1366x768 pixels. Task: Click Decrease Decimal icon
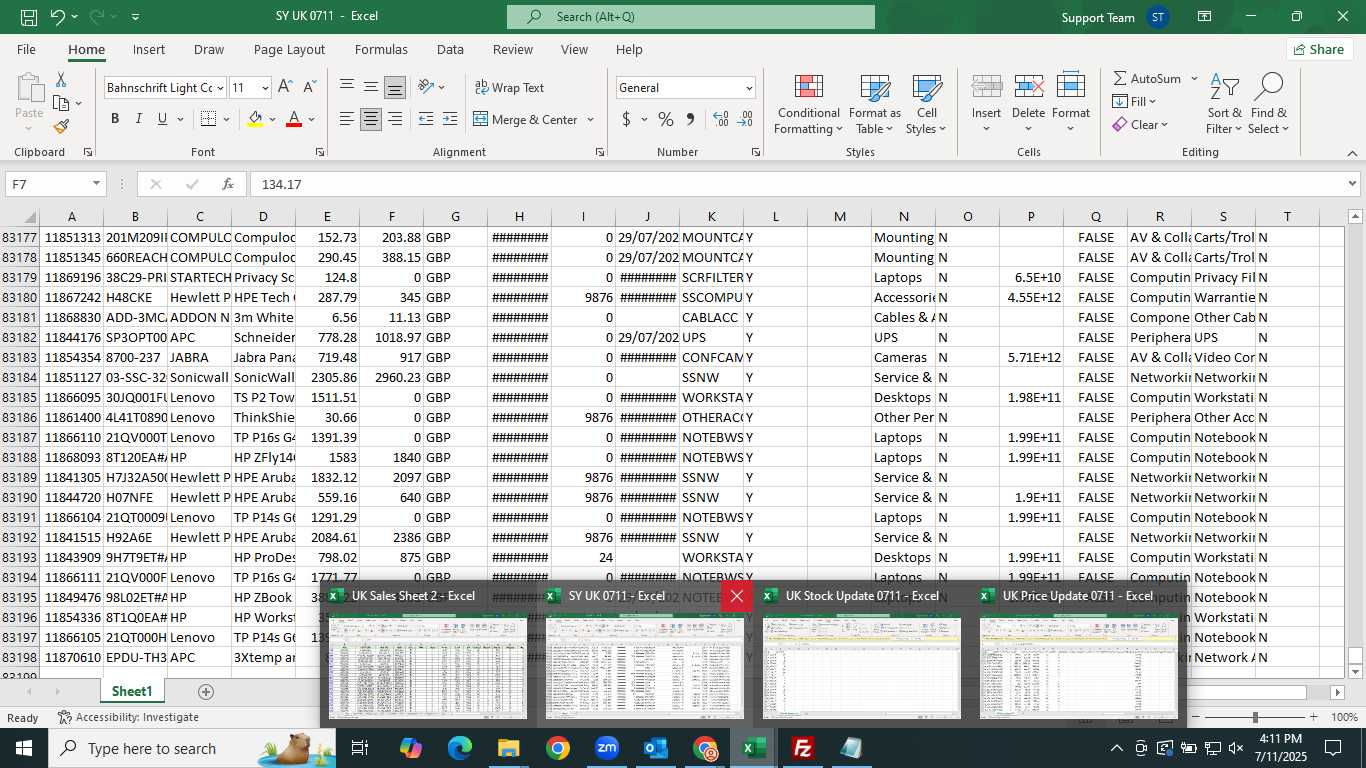click(745, 119)
